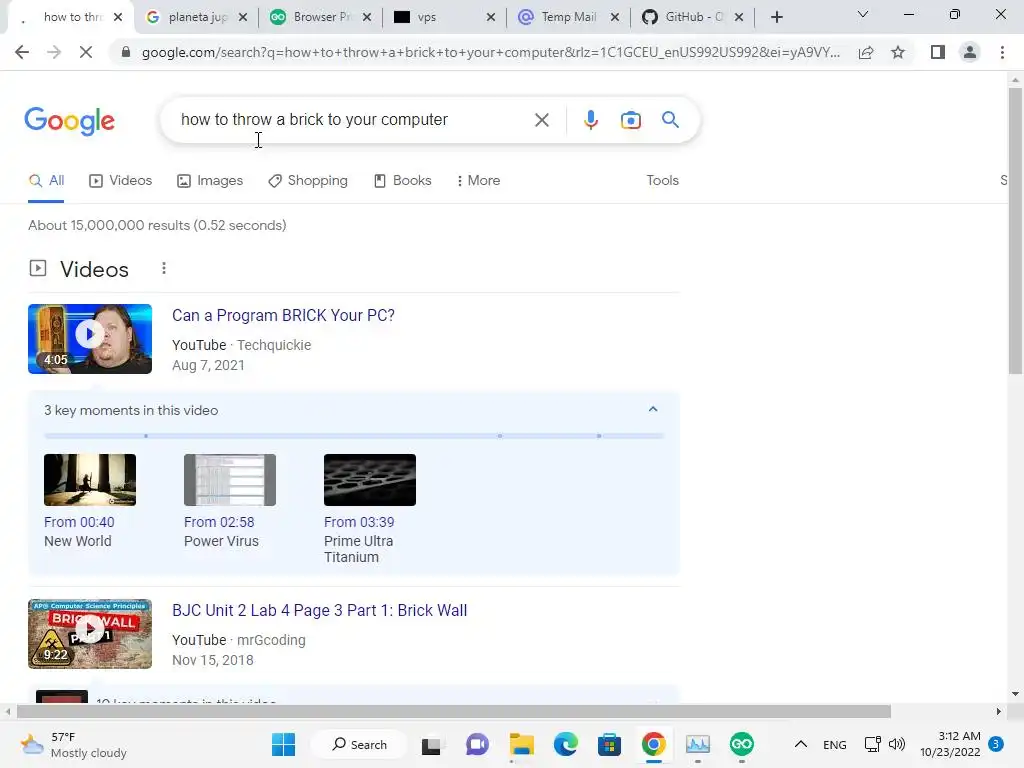Bookmark this page with the star

pos(898,52)
